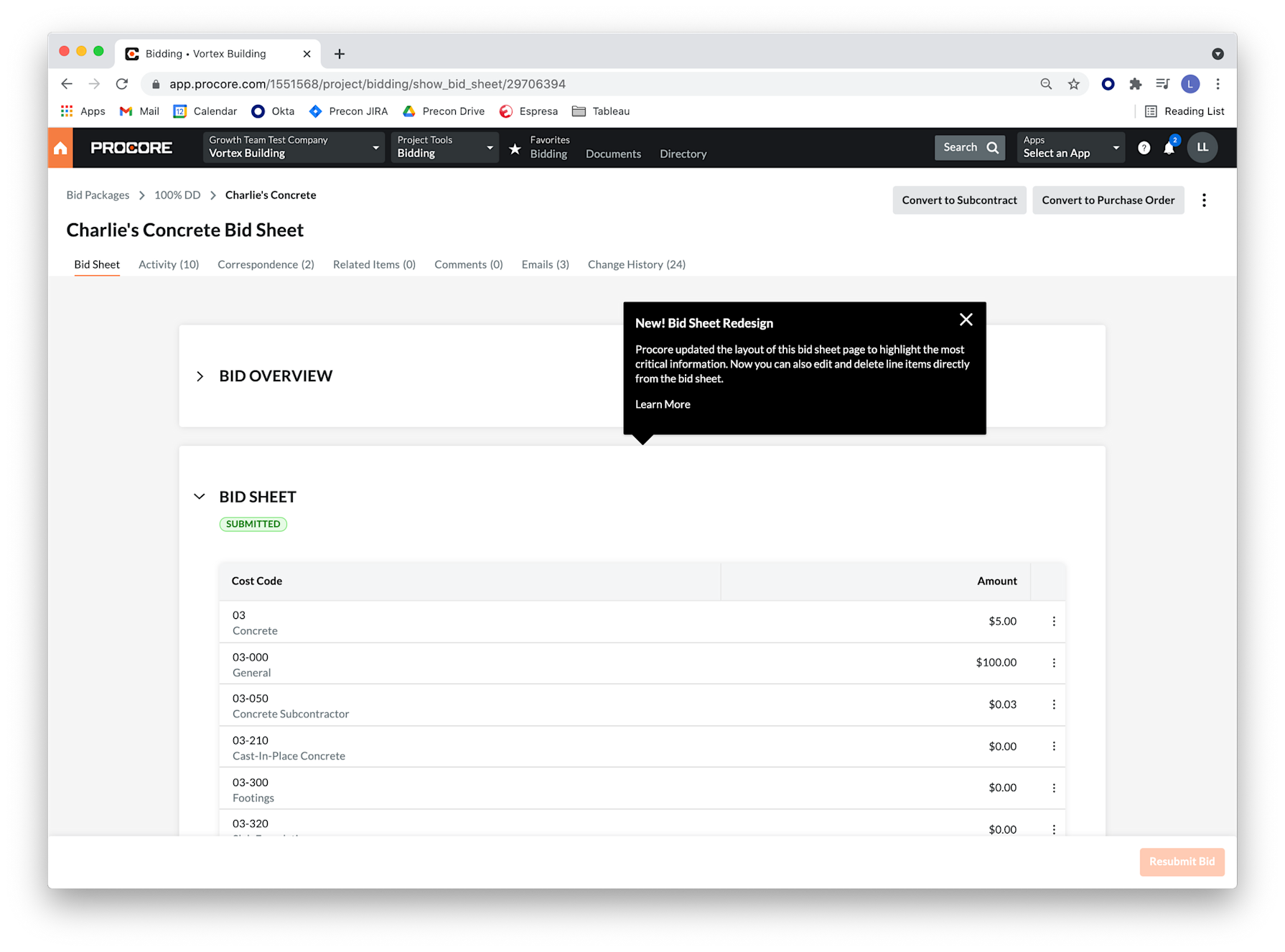1285x952 pixels.
Task: Click Convert to Purchase Order button
Action: tap(1108, 200)
